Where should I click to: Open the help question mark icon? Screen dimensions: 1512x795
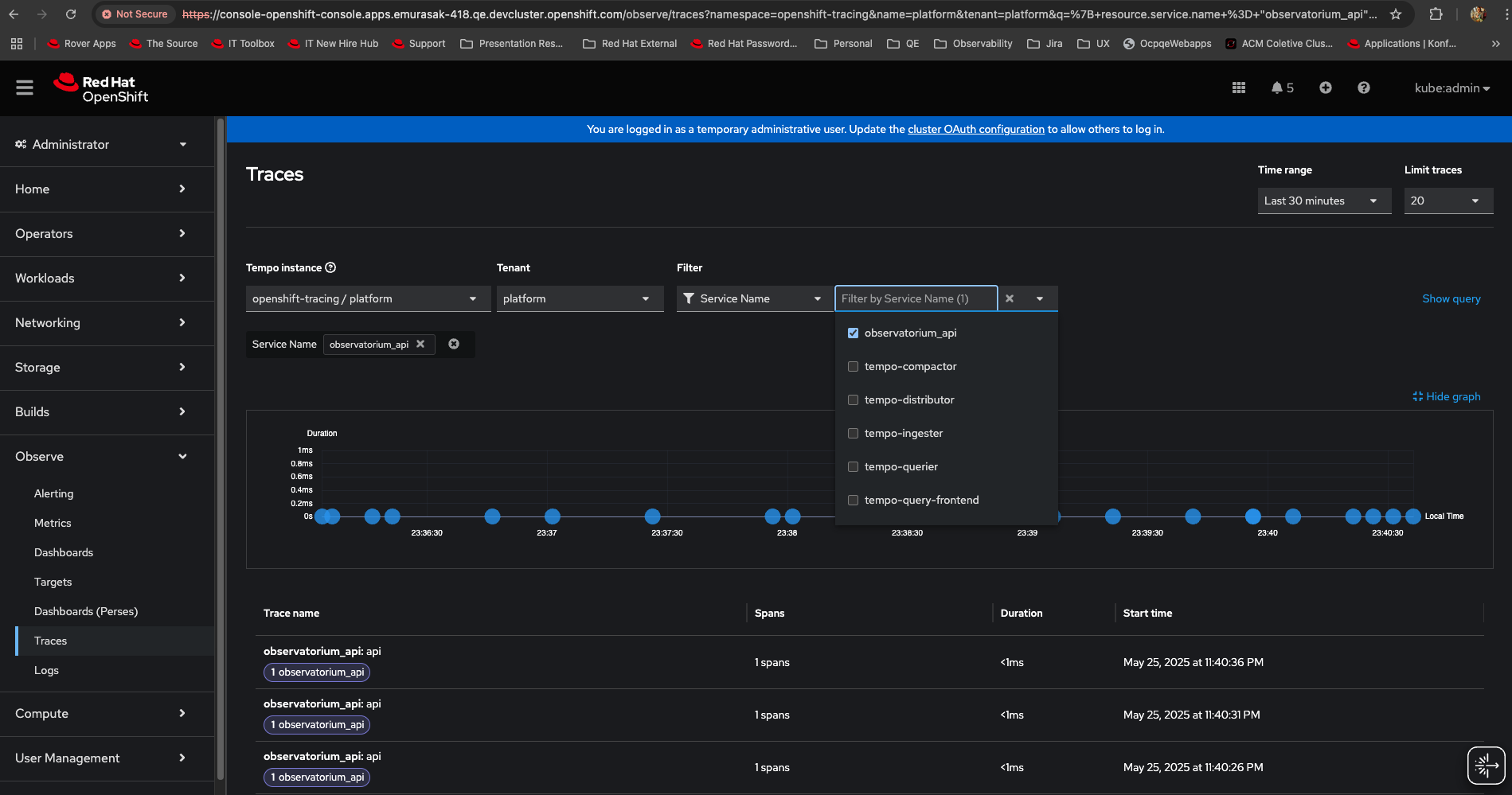click(1363, 88)
